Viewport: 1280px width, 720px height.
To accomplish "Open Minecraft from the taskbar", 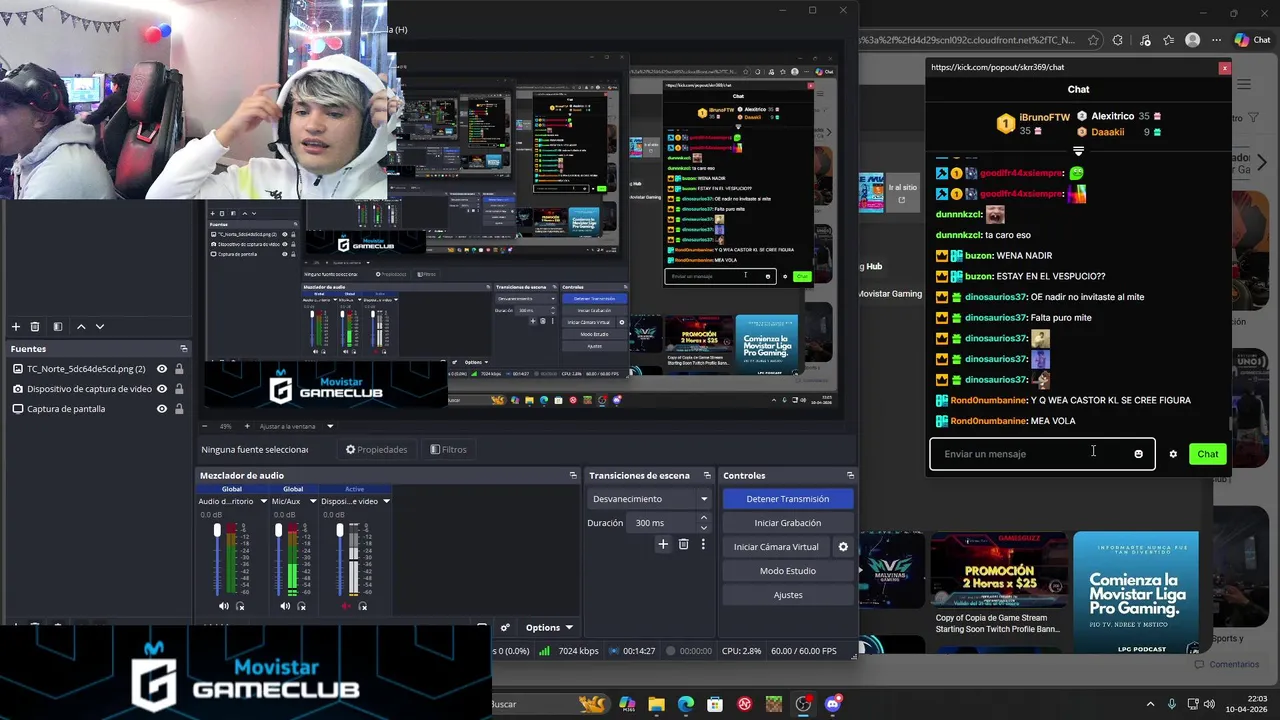I will [x=774, y=704].
